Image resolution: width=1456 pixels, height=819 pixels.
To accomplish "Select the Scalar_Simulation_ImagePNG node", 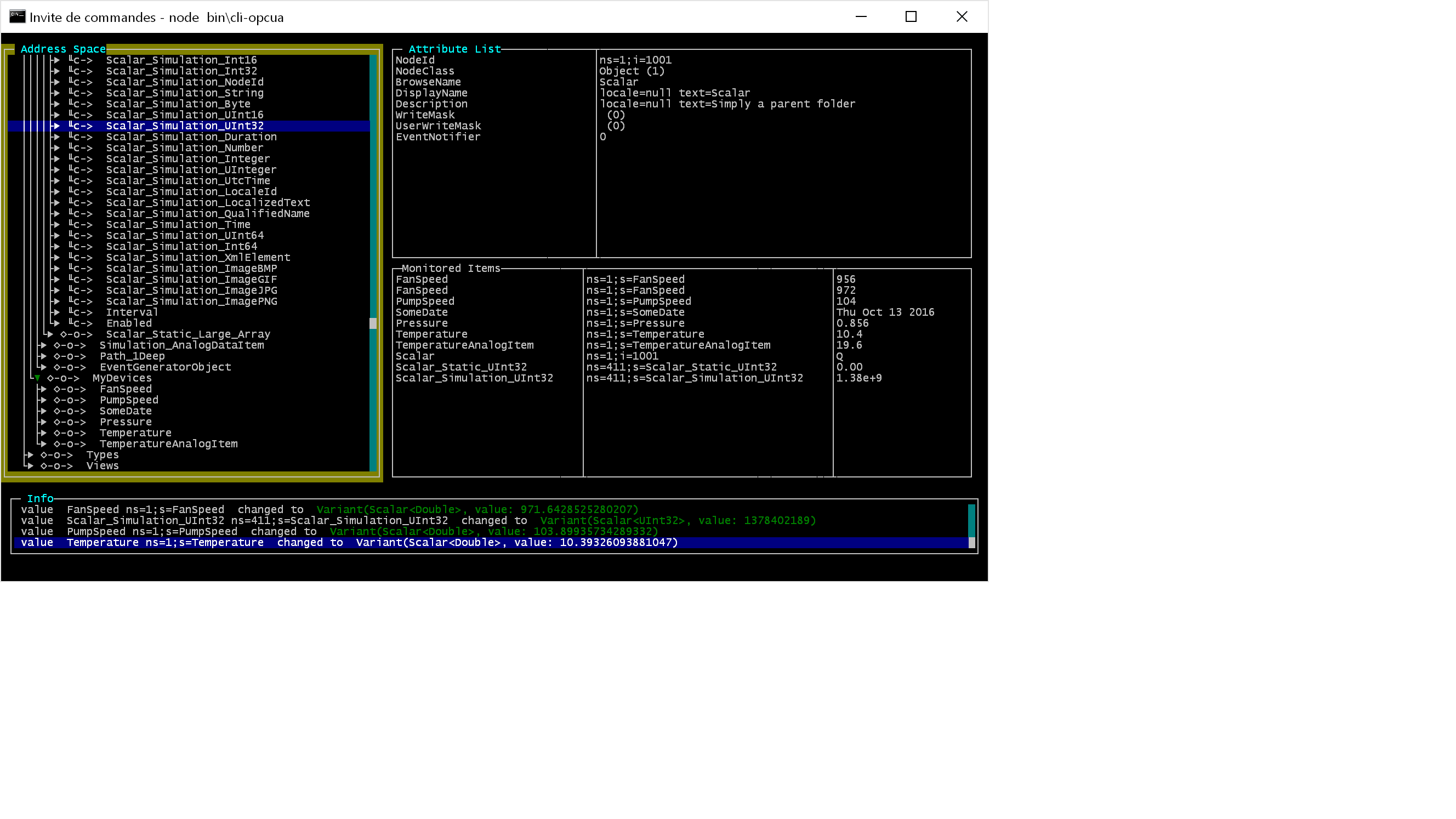I will (x=191, y=302).
